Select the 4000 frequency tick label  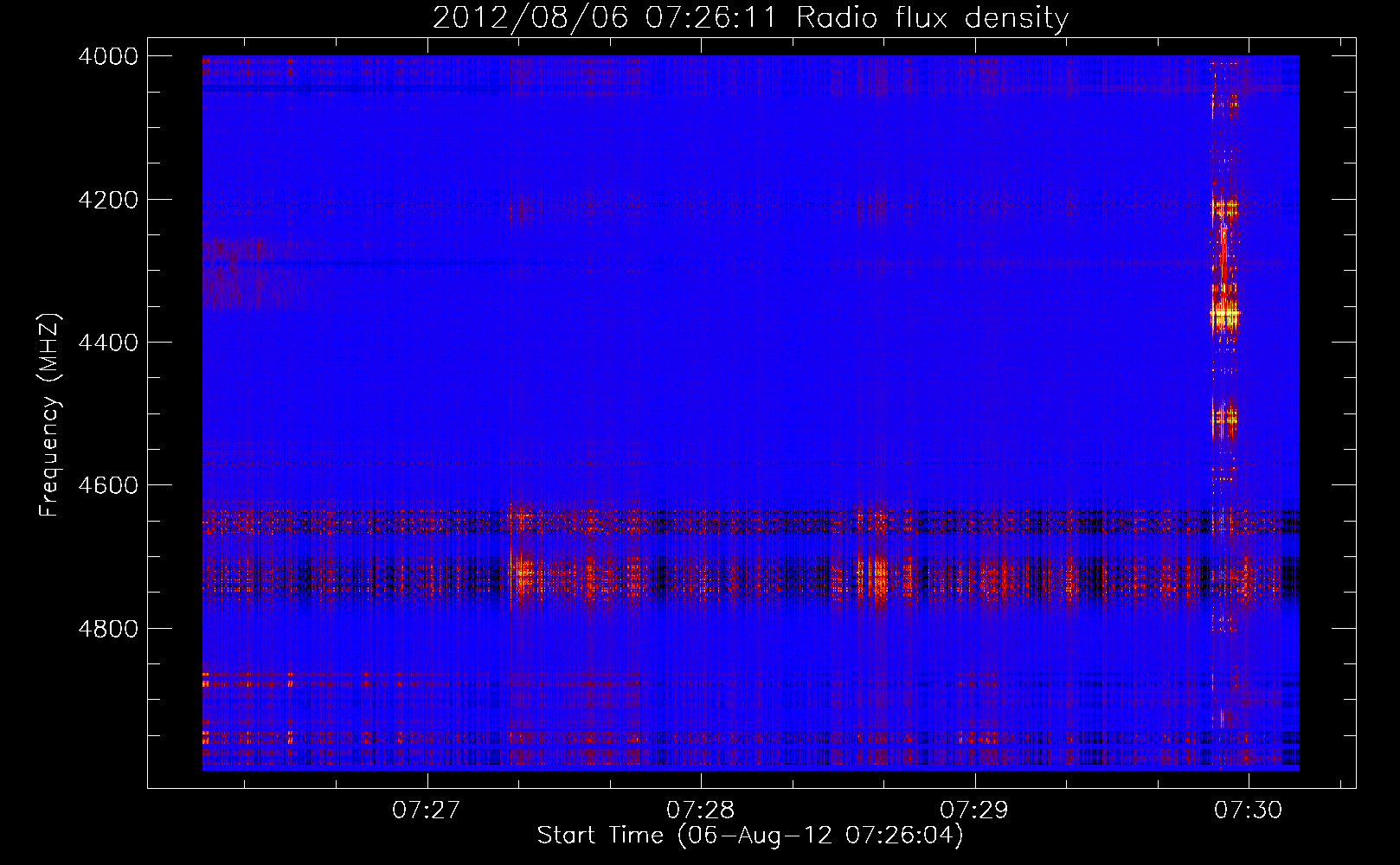tap(108, 56)
